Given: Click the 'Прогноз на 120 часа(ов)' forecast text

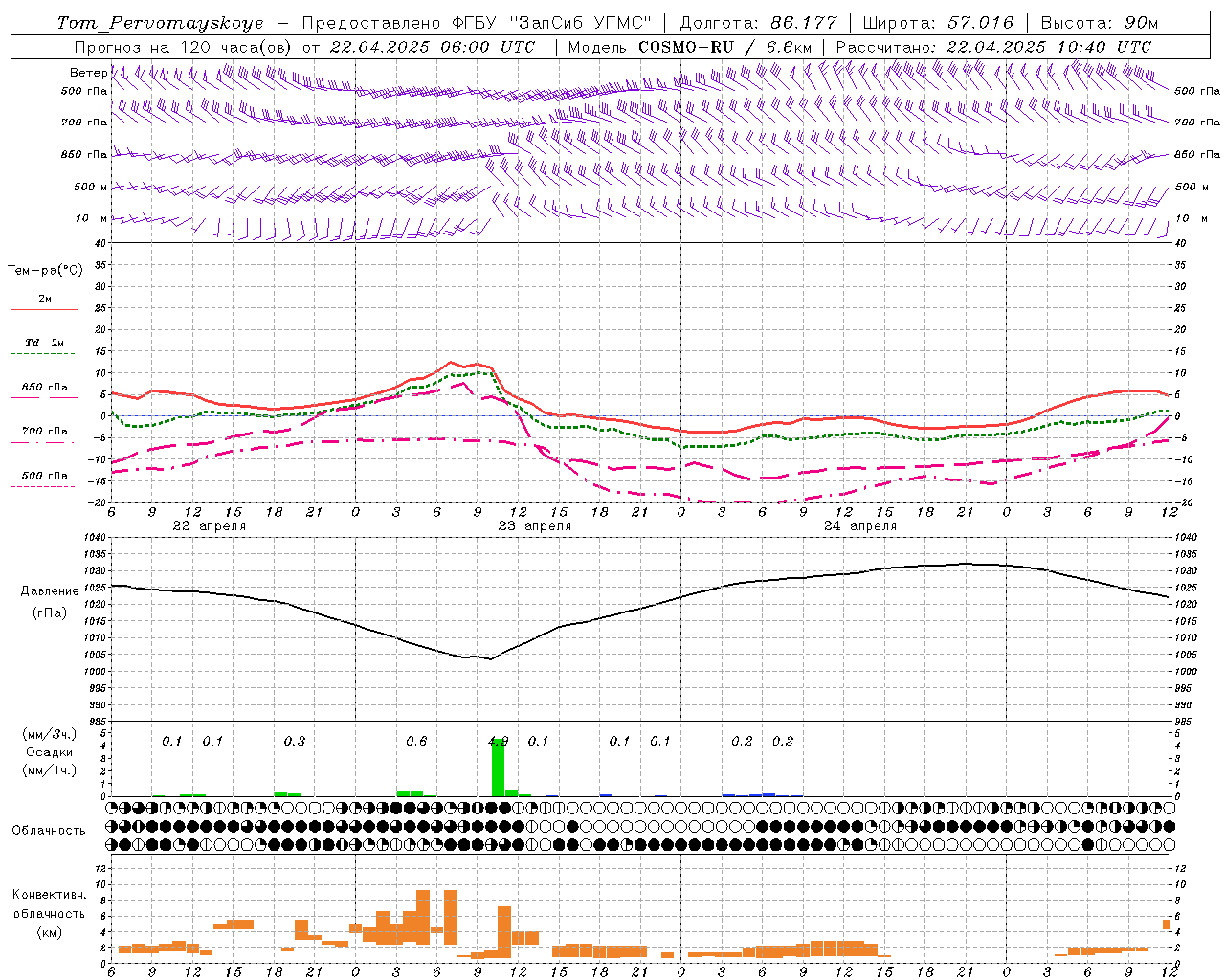Looking at the screenshot, I should pyautogui.click(x=184, y=47).
